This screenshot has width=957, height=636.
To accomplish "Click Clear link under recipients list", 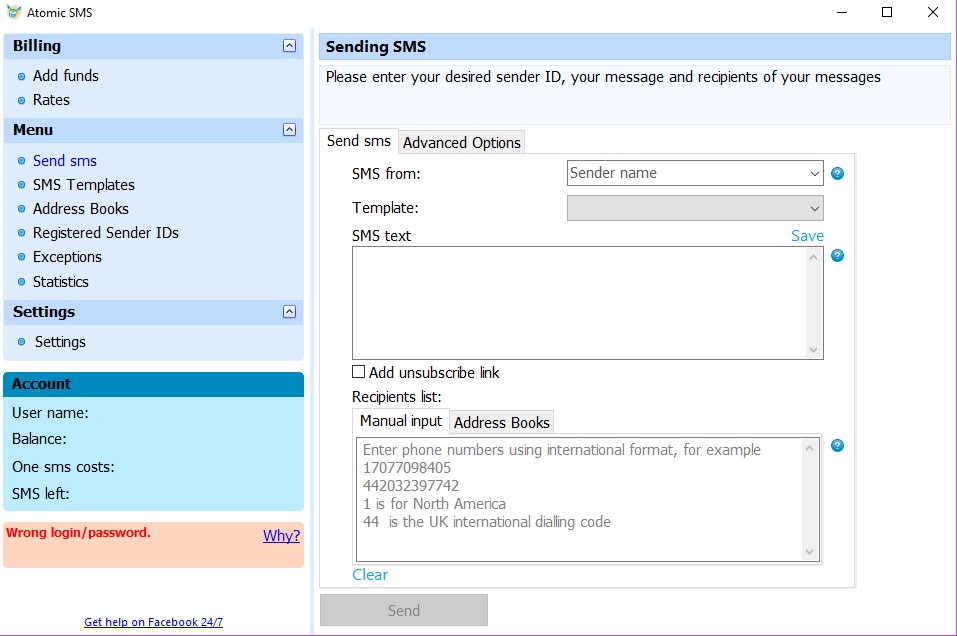I will (x=370, y=575).
